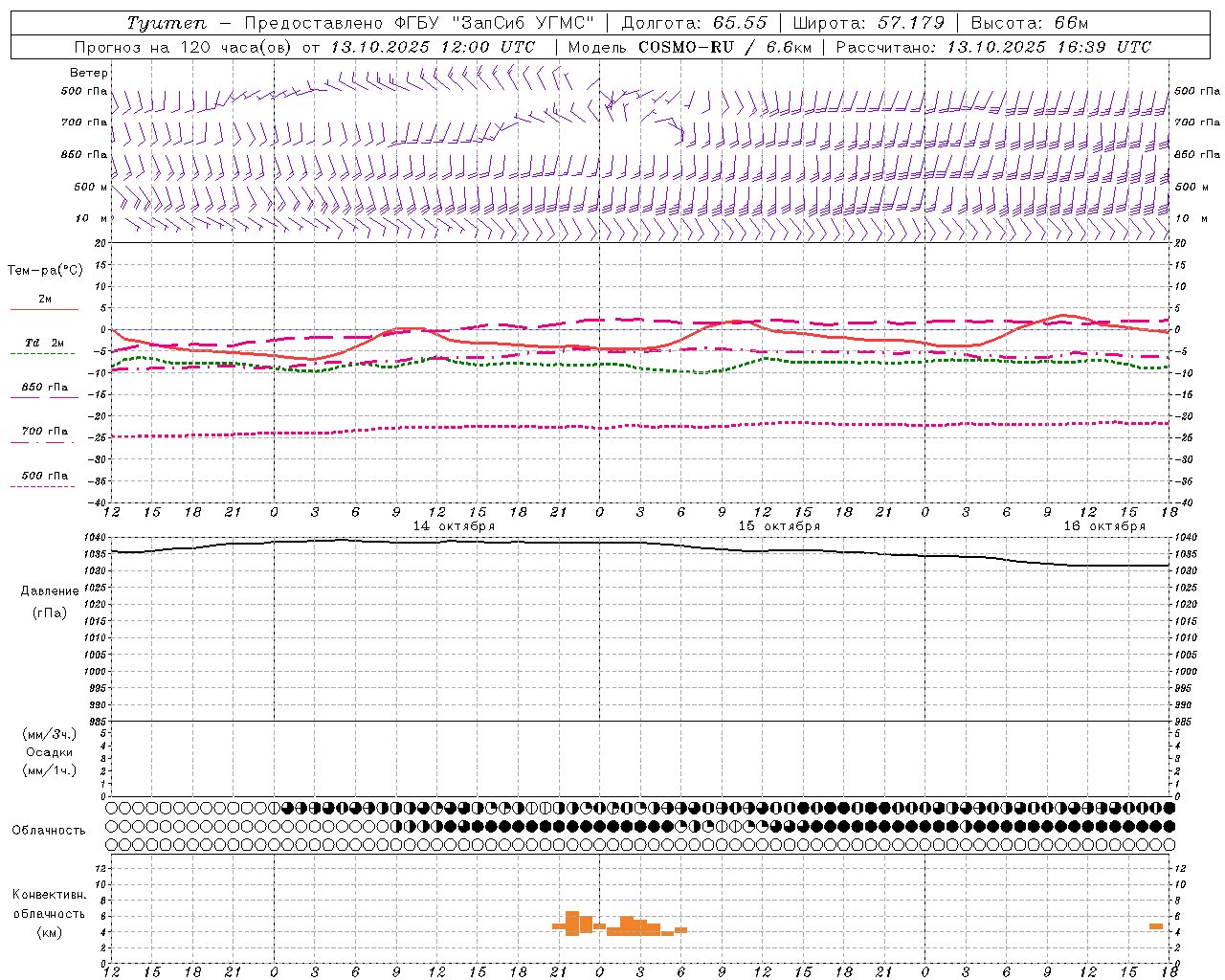Click the Осадки precipitation label

pyautogui.click(x=50, y=752)
